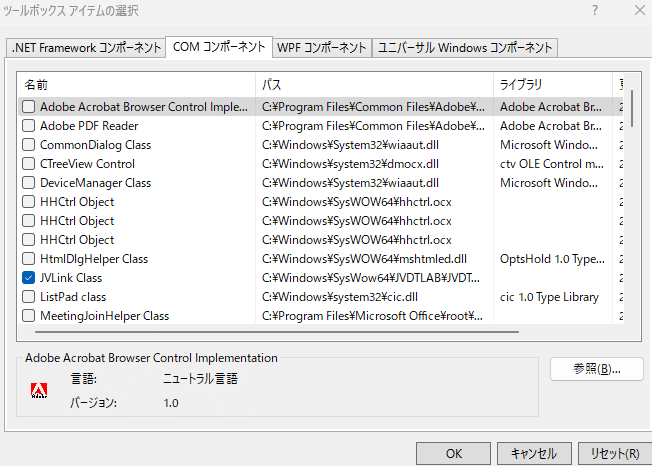The image size is (652, 466).
Task: Open the 参照(B)... browse button
Action: tap(597, 369)
